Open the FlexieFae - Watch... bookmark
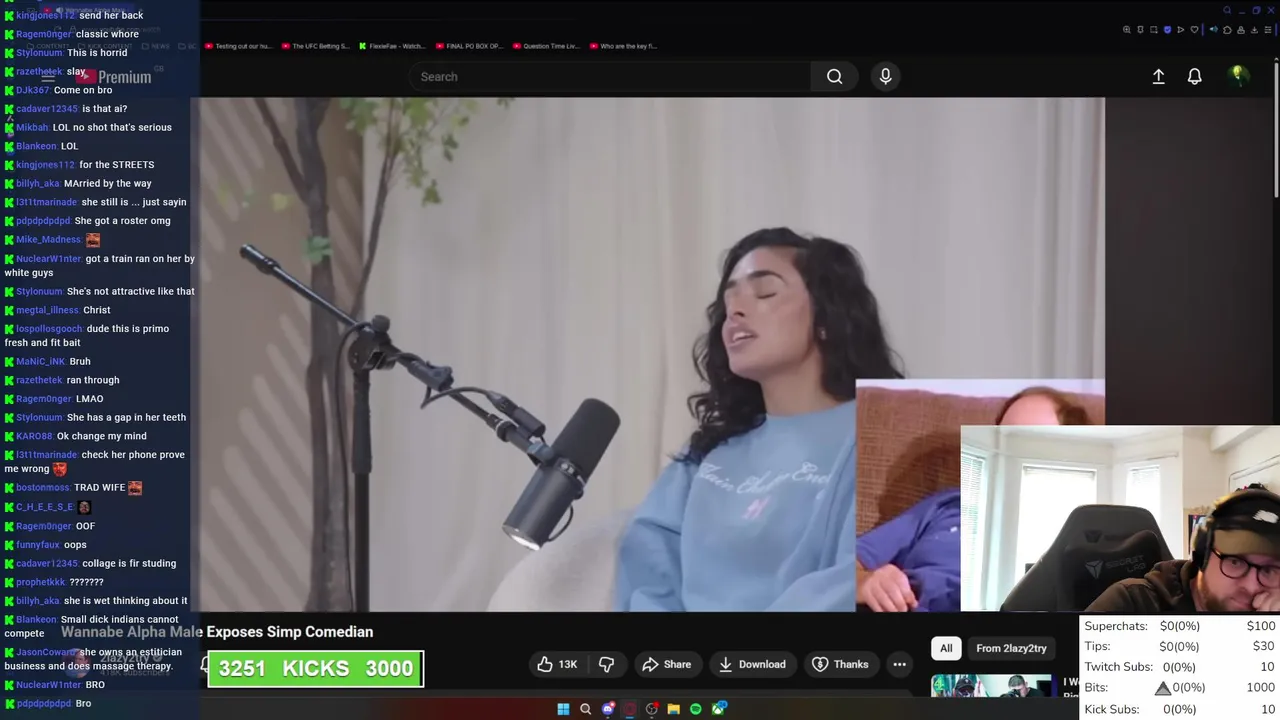This screenshot has width=1280, height=720. 391,46
